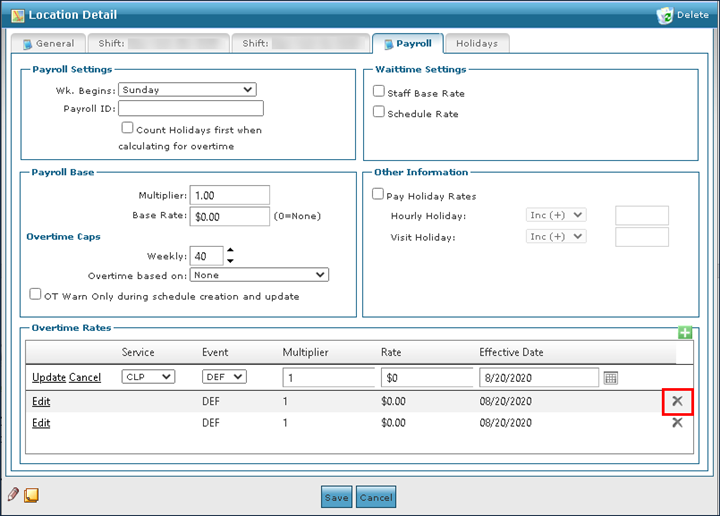The height and width of the screenshot is (516, 720).
Task: Switch to the General tab
Action: (x=48, y=44)
